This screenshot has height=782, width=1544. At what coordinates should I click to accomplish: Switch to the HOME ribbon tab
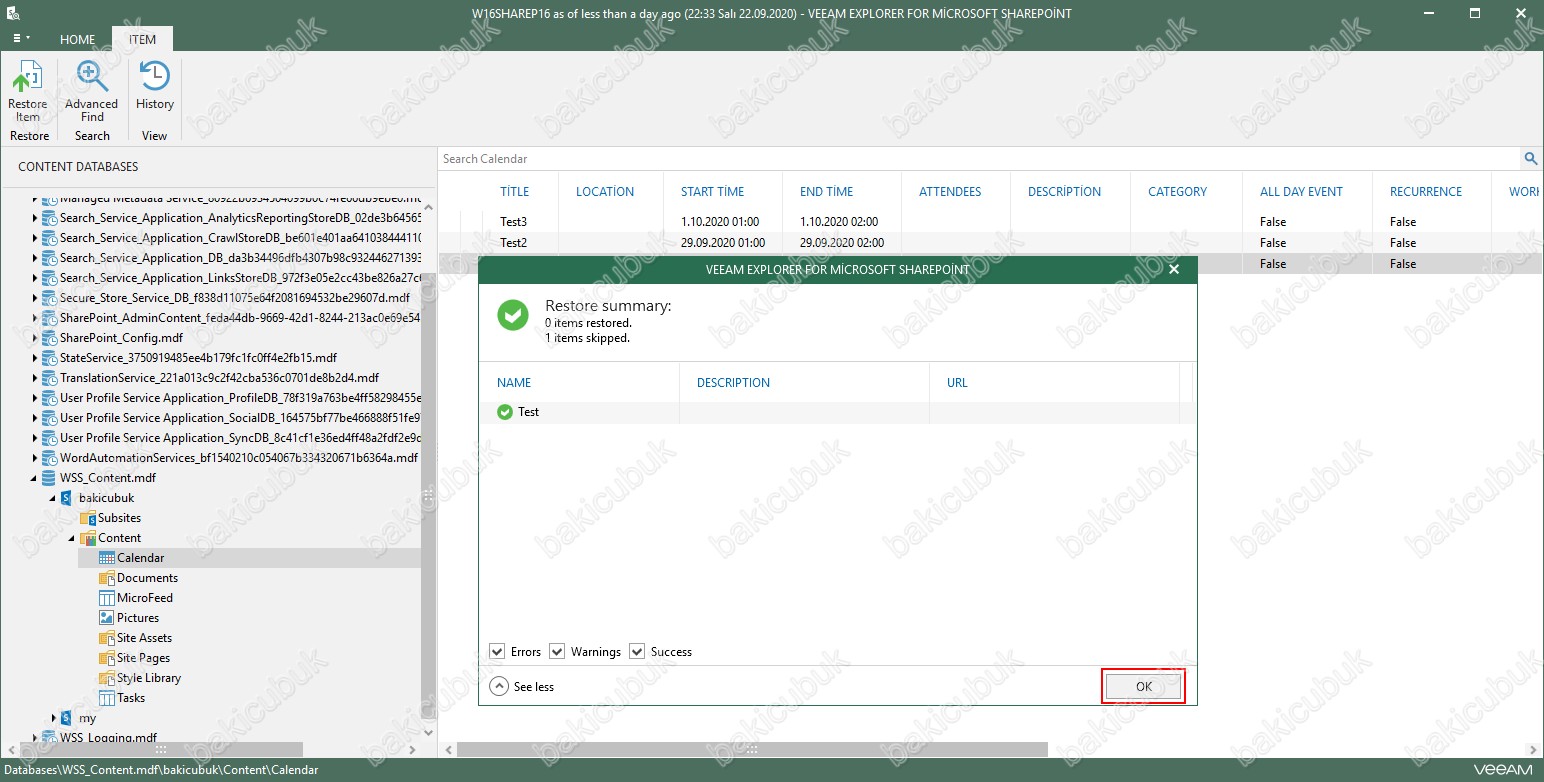click(x=77, y=40)
